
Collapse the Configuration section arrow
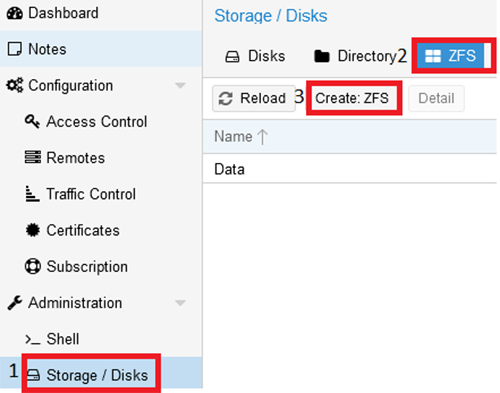click(180, 86)
